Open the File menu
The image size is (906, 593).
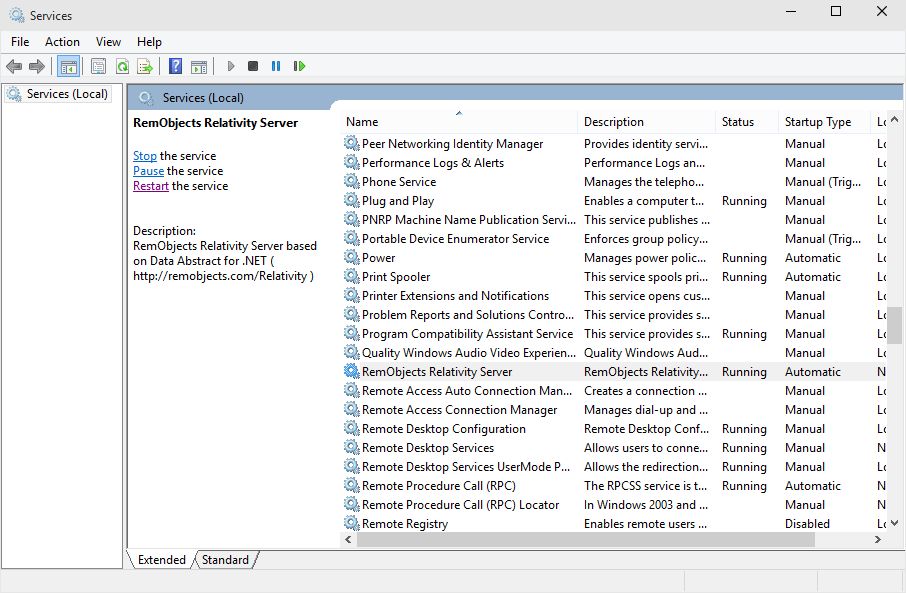(20, 42)
